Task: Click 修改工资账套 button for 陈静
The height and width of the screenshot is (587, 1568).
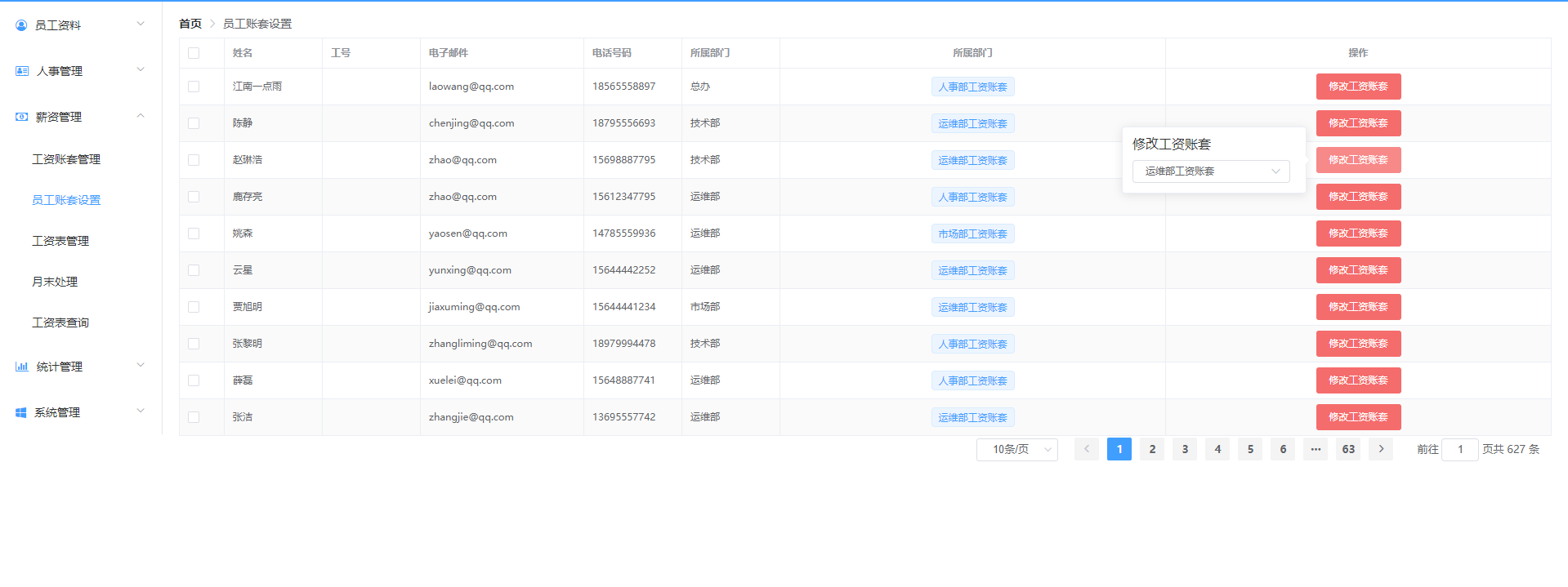Action: click(x=1358, y=123)
